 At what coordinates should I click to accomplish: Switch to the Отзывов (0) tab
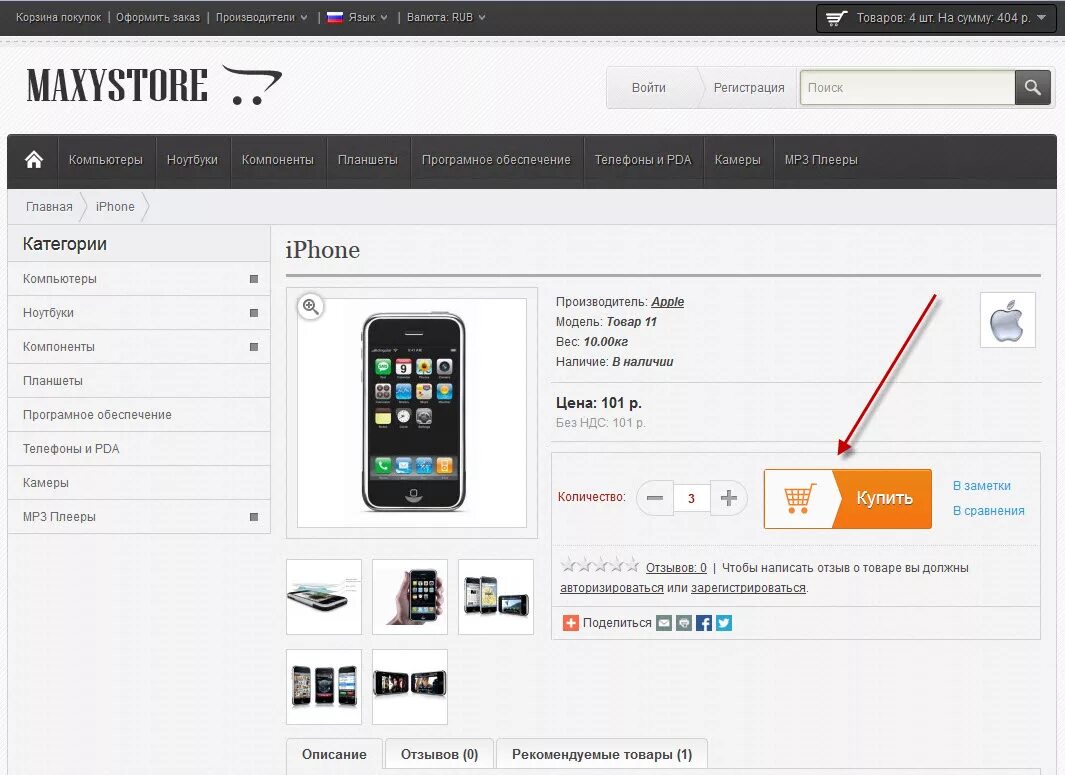pyautogui.click(x=439, y=755)
